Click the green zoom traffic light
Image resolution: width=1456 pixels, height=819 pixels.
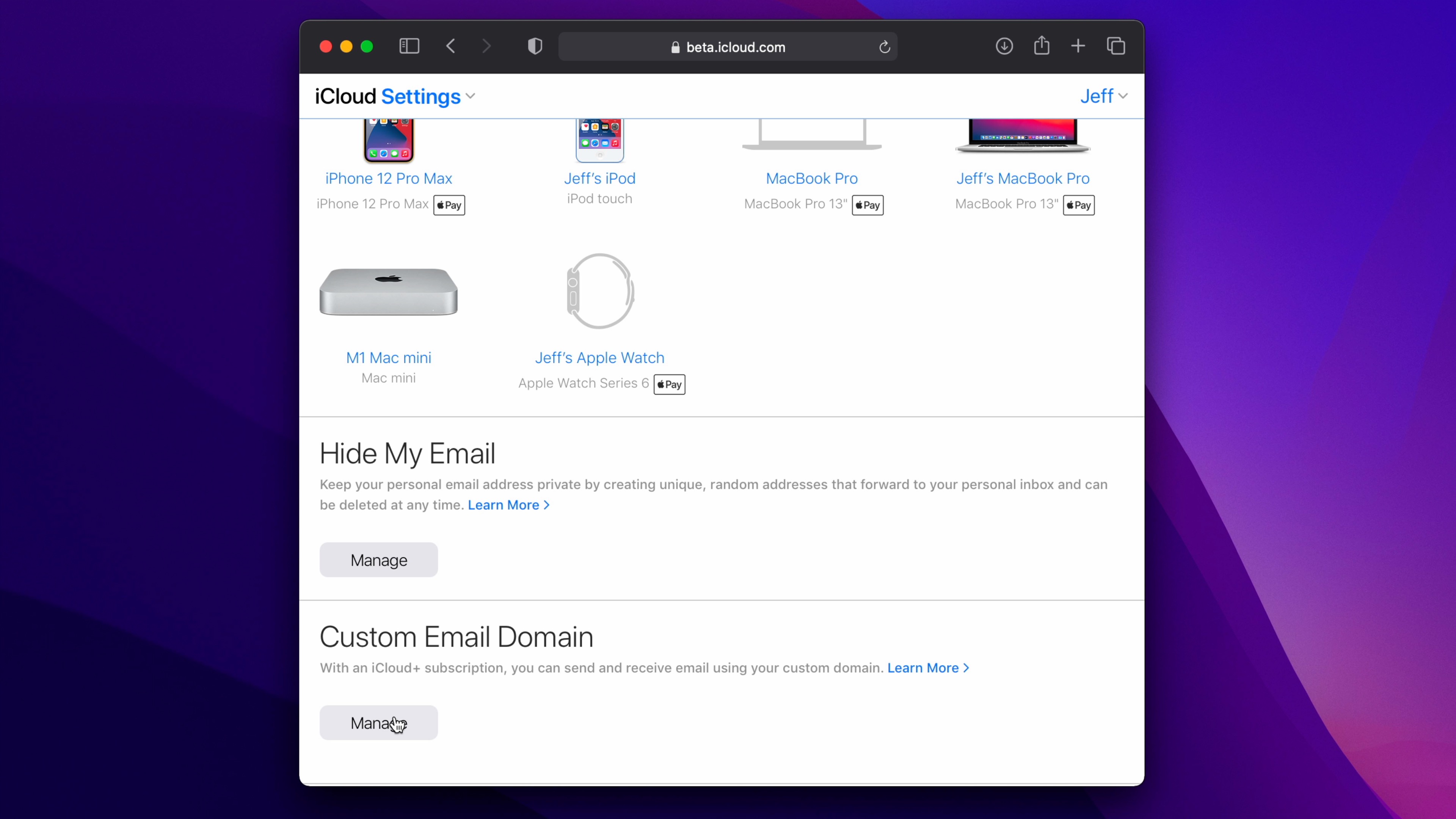tap(367, 46)
